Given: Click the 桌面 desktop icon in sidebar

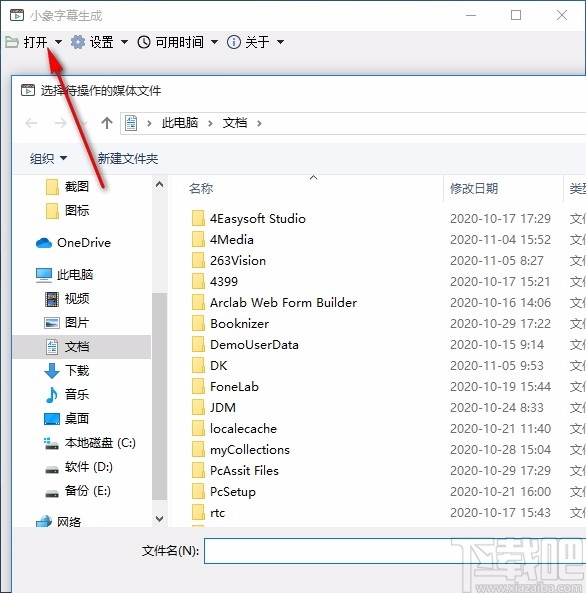Looking at the screenshot, I should point(52,419).
